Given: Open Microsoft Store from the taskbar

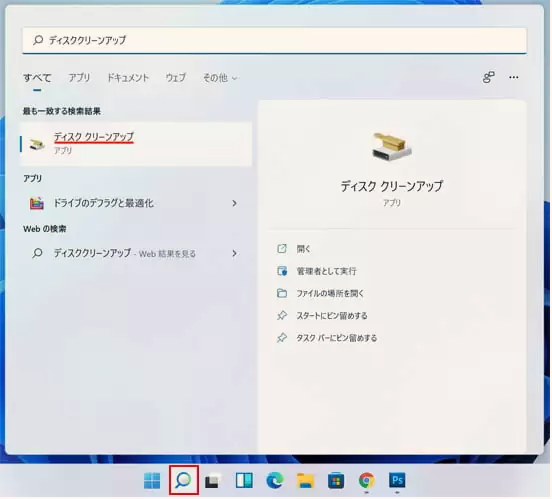Looking at the screenshot, I should (336, 481).
